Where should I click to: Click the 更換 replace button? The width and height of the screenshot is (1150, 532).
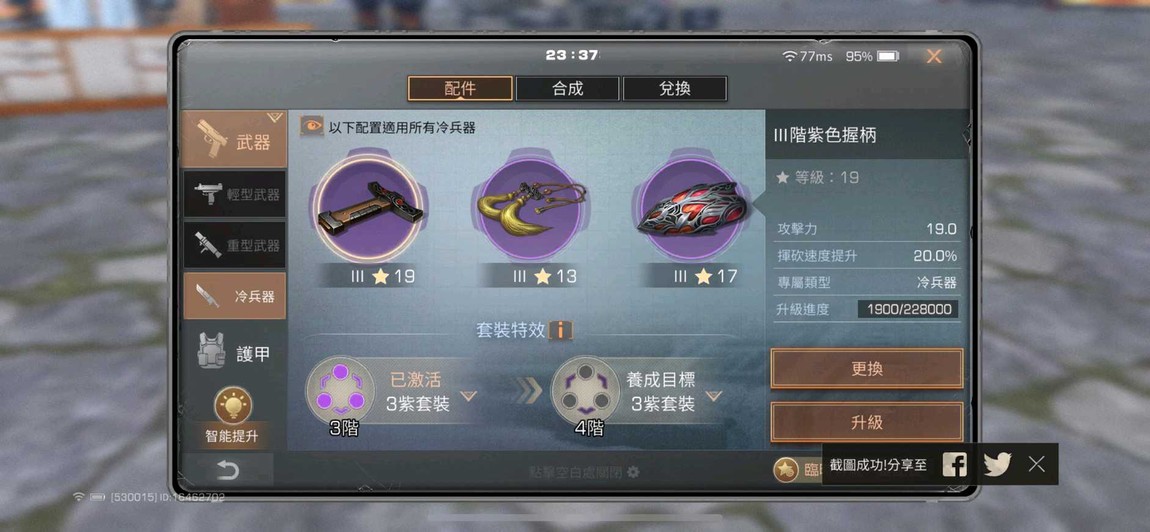coord(867,368)
